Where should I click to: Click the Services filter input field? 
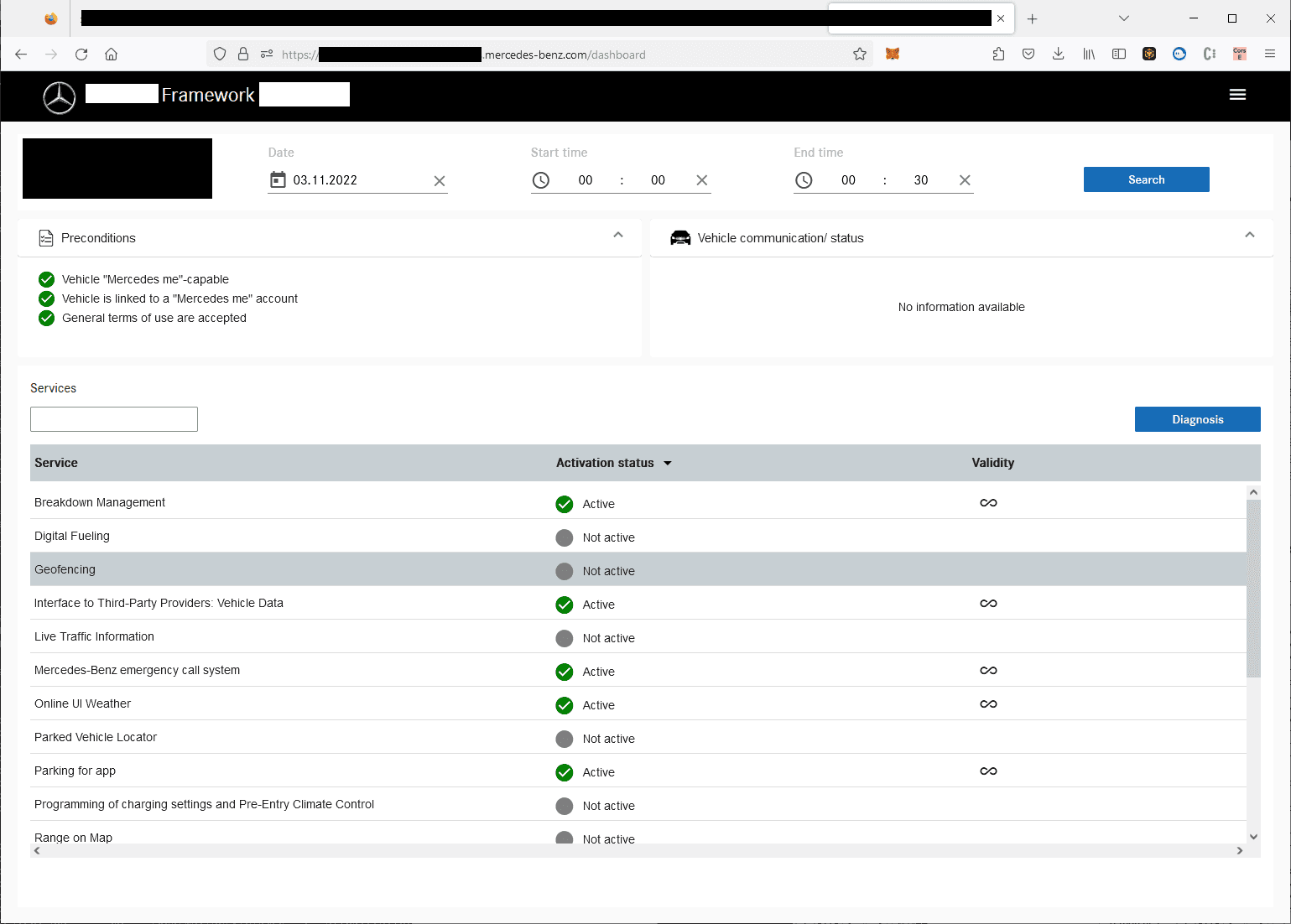click(114, 419)
